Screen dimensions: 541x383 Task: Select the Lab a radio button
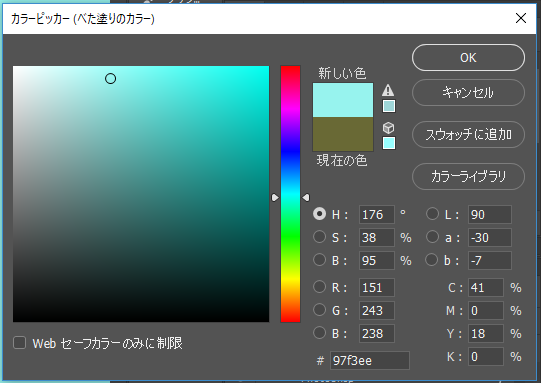click(x=432, y=237)
